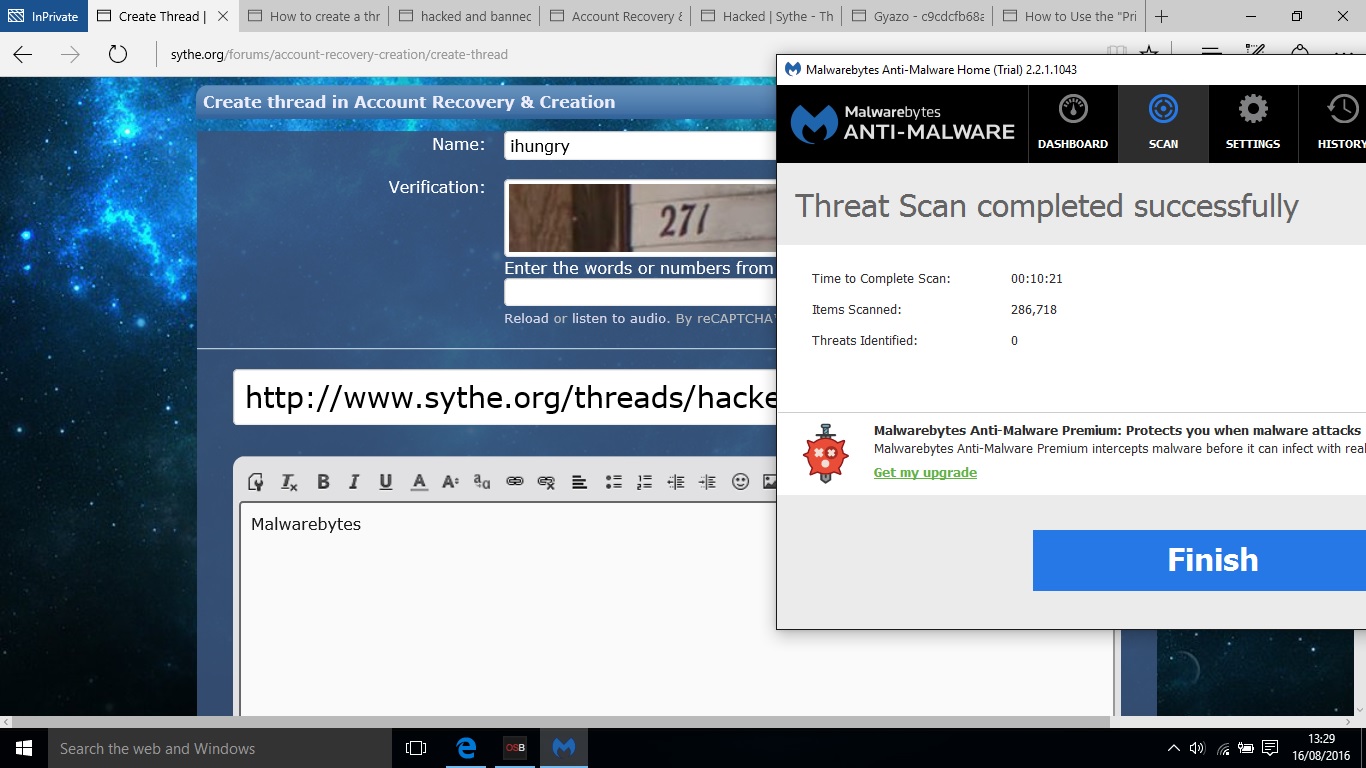
Task: Refresh the page with the reload icon
Action: tap(118, 54)
